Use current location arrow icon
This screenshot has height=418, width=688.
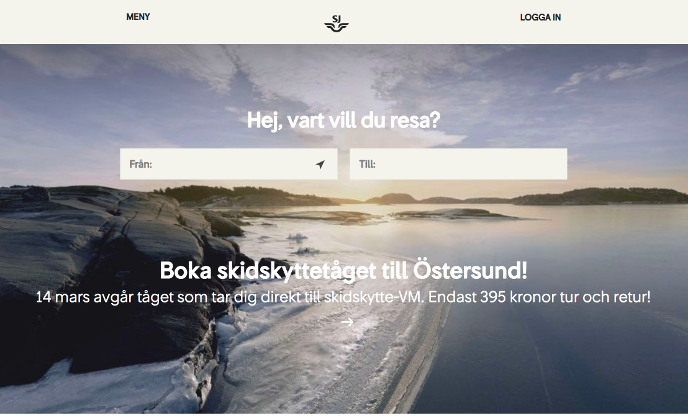tap(320, 164)
